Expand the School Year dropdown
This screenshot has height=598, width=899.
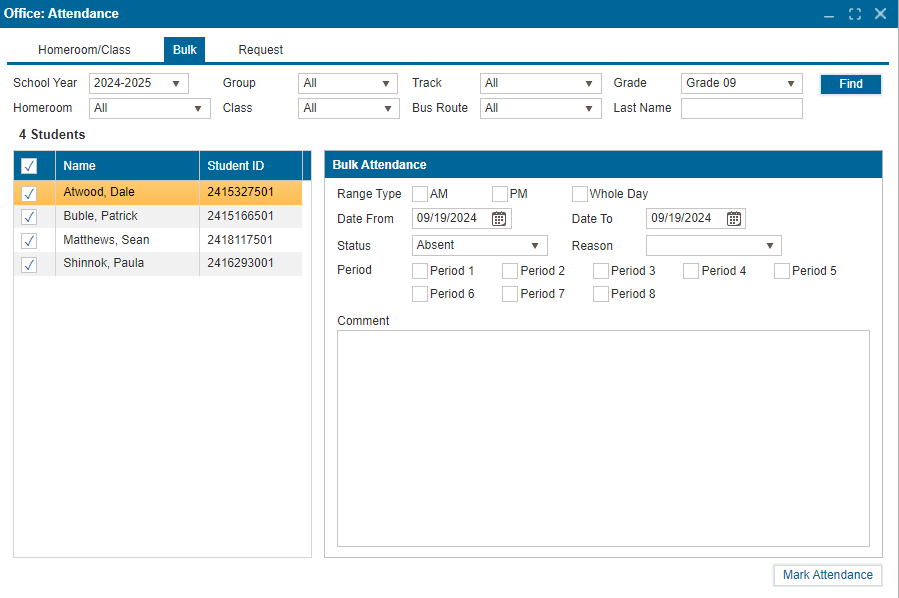[x=138, y=84]
